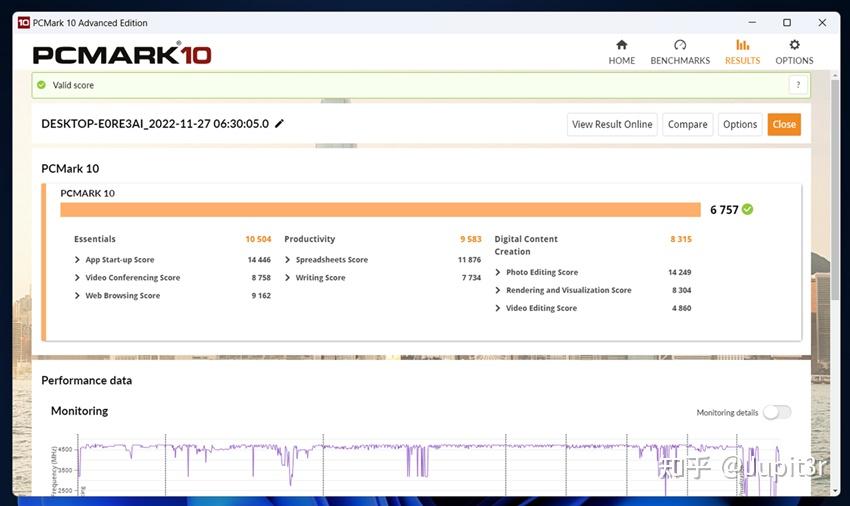
Task: Expand App Start-up Score
Action: (77, 260)
